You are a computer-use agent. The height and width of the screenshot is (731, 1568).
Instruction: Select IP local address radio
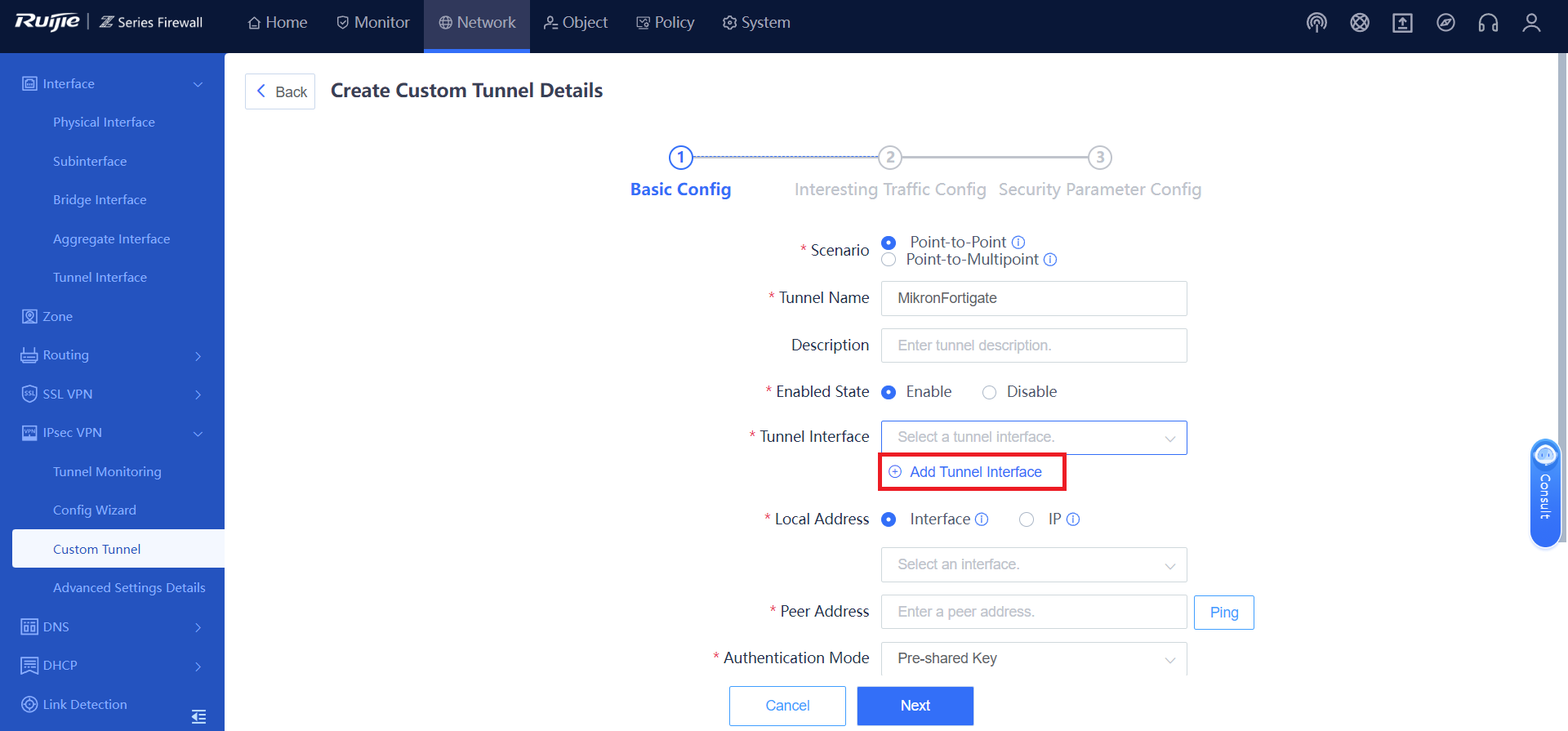click(1027, 519)
